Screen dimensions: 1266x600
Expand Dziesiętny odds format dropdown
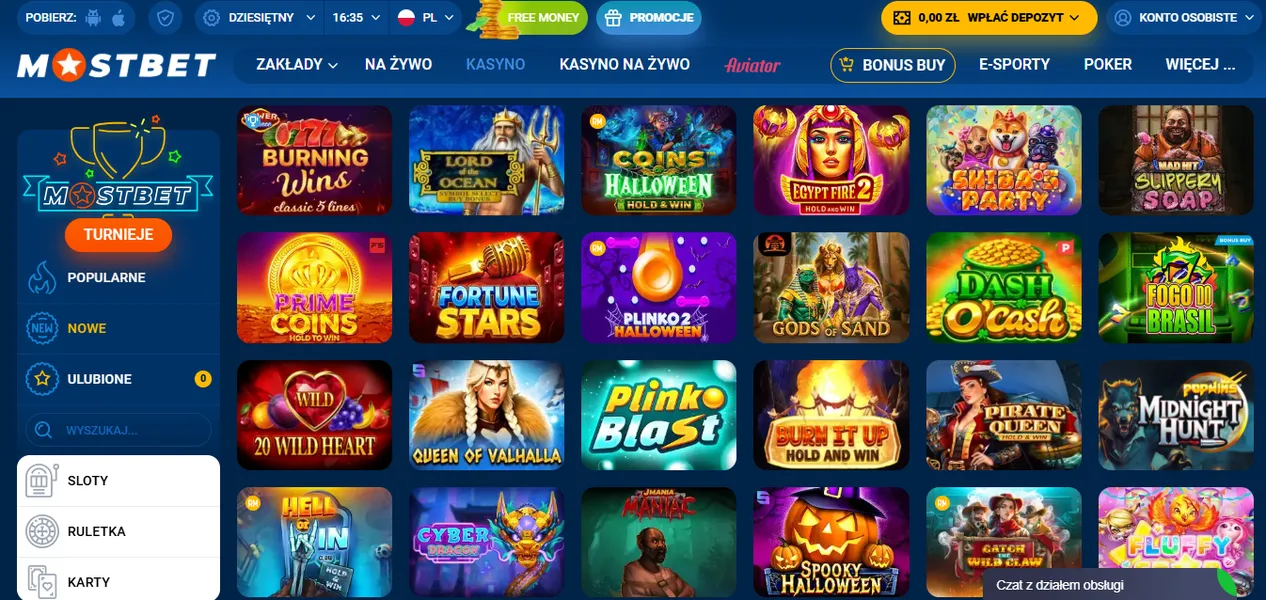pos(259,18)
